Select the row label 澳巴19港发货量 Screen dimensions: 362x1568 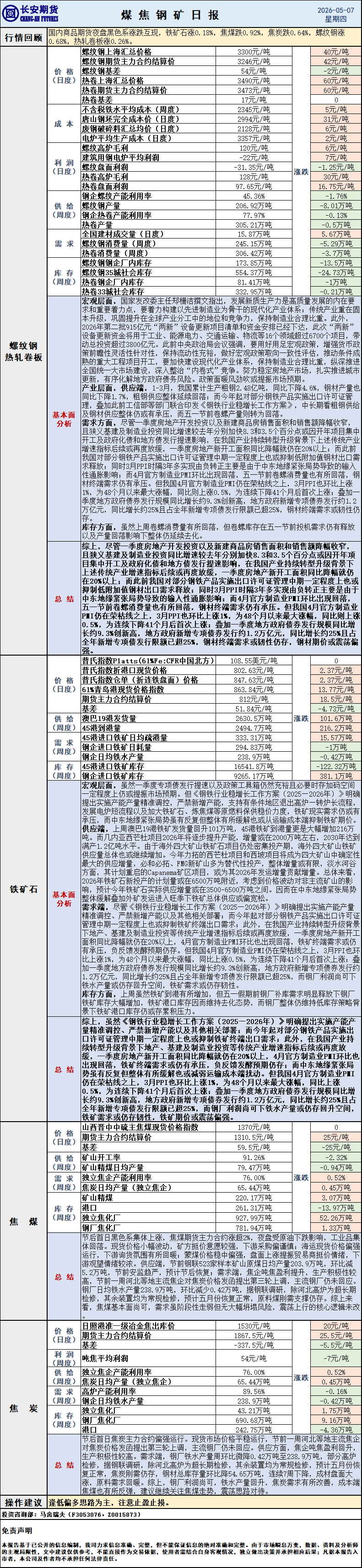point(109,718)
